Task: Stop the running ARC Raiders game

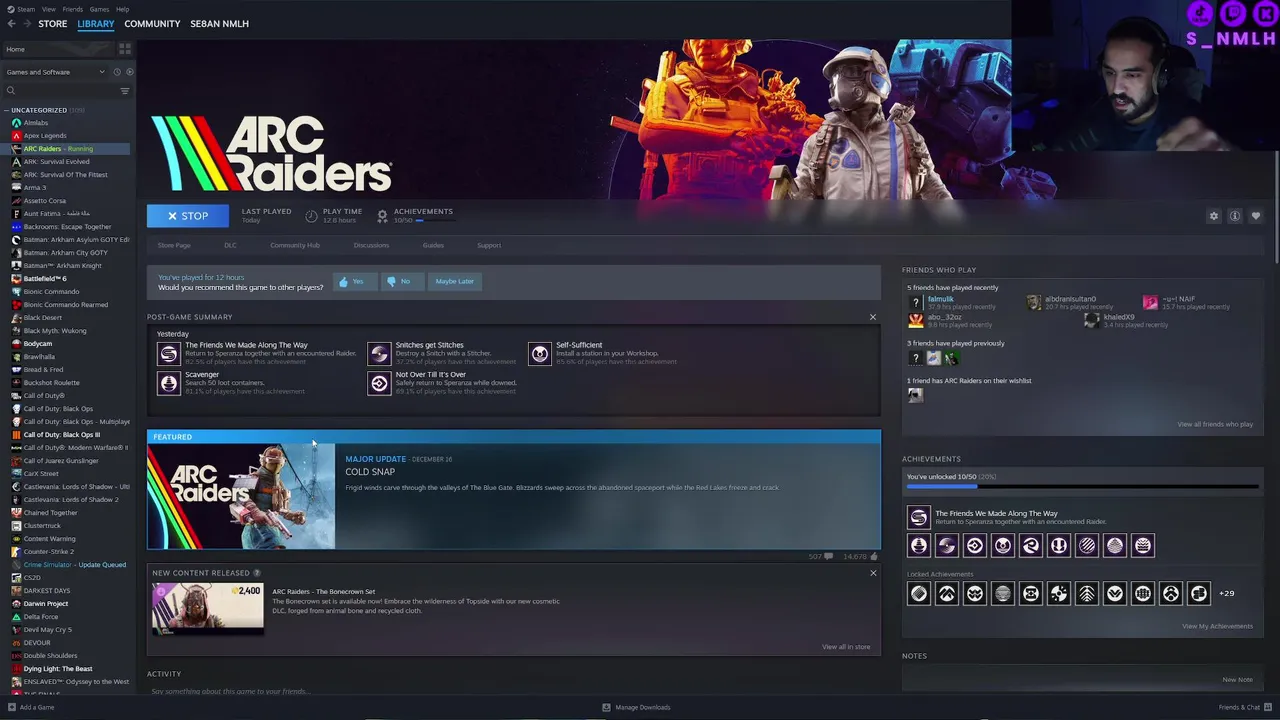Action: (188, 216)
